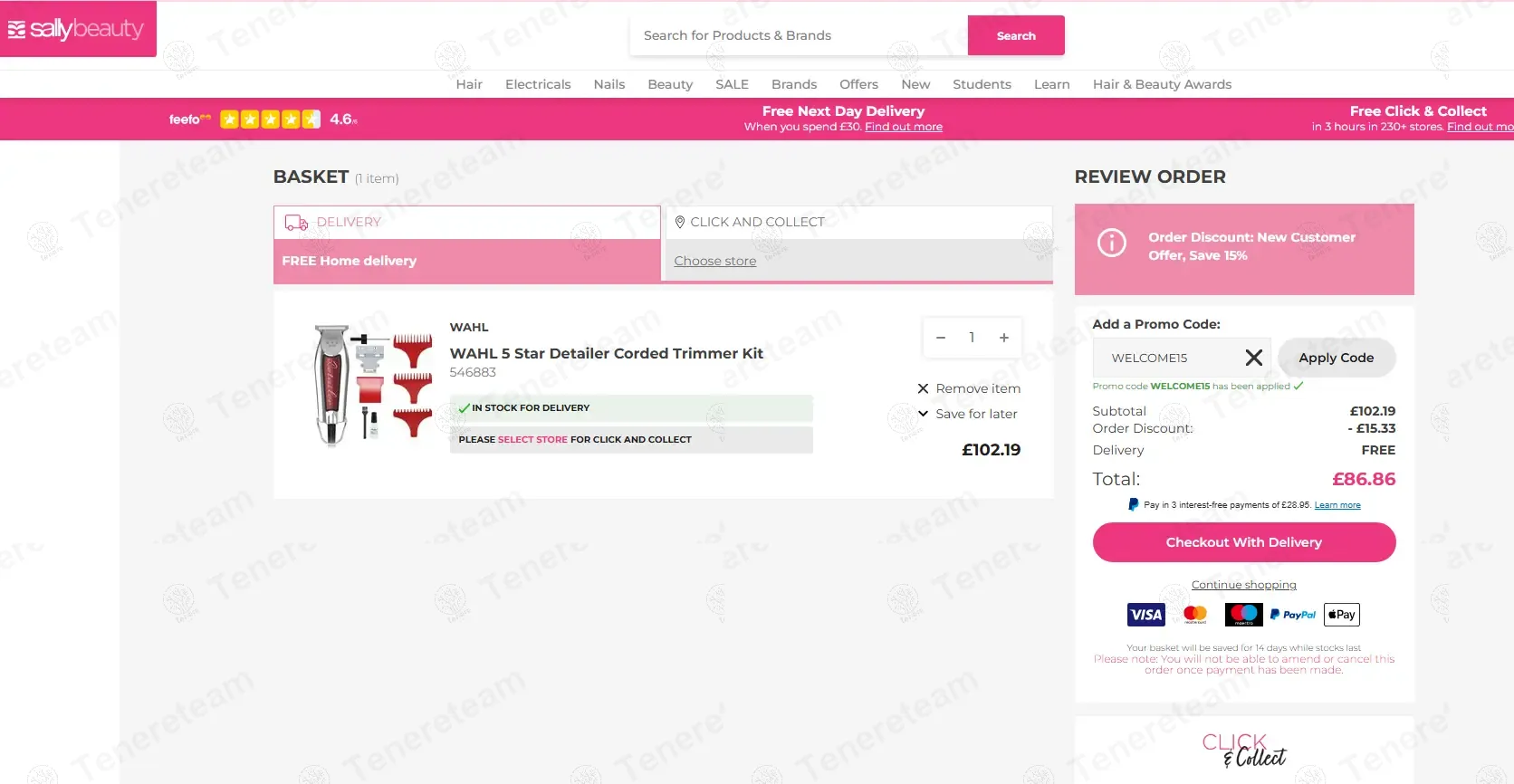The width and height of the screenshot is (1514, 784).
Task: Click the PayPal payment logo
Action: (x=1293, y=615)
